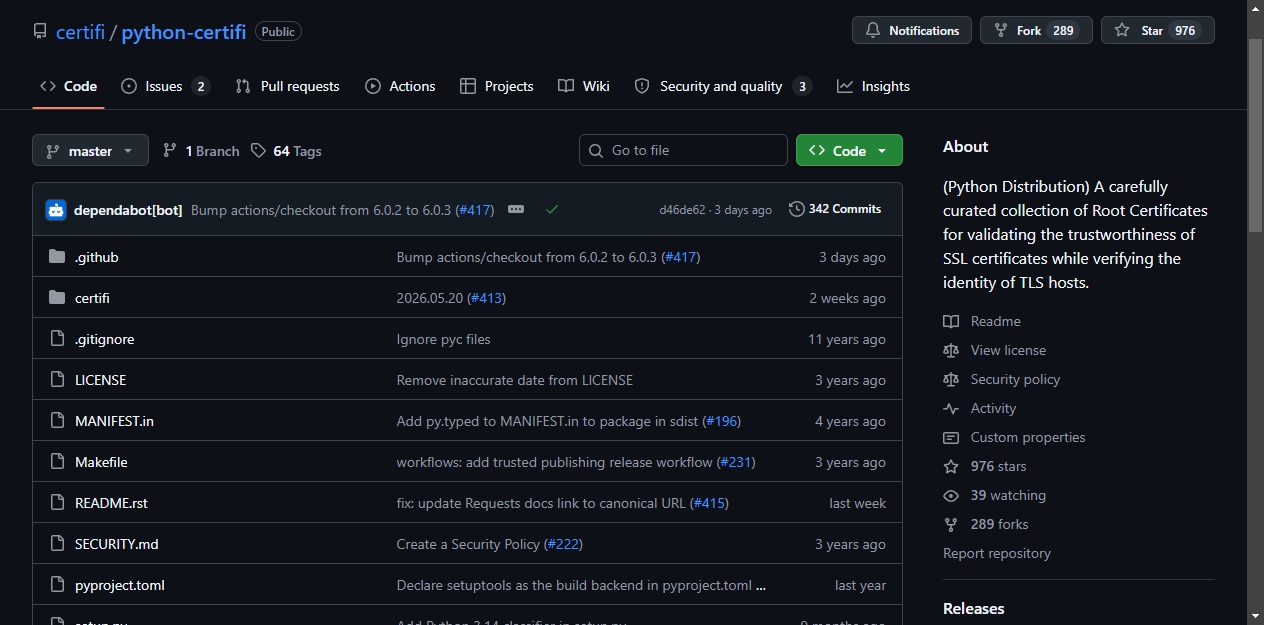Image resolution: width=1264 pixels, height=625 pixels.
Task: Click the file icon next to LICENSE
Action: 57,380
